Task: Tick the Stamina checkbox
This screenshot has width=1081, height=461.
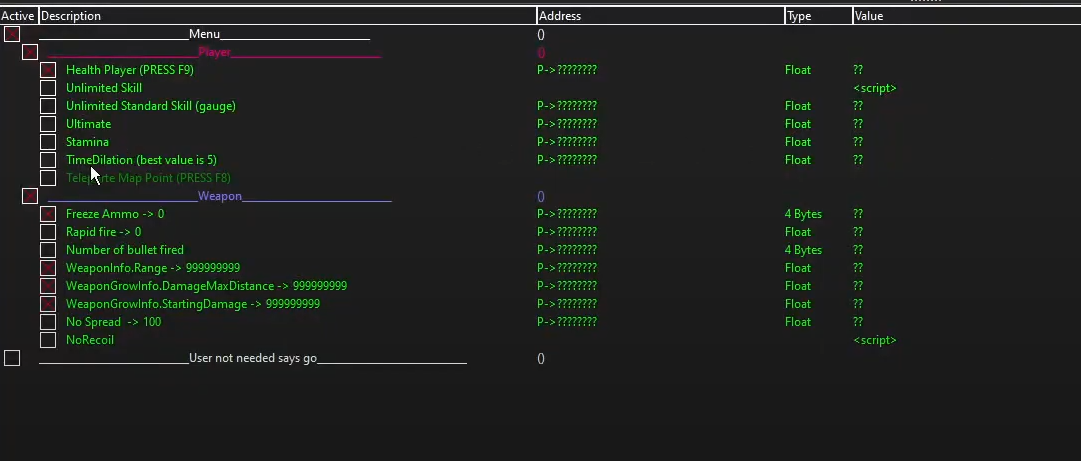Action: pos(48,142)
